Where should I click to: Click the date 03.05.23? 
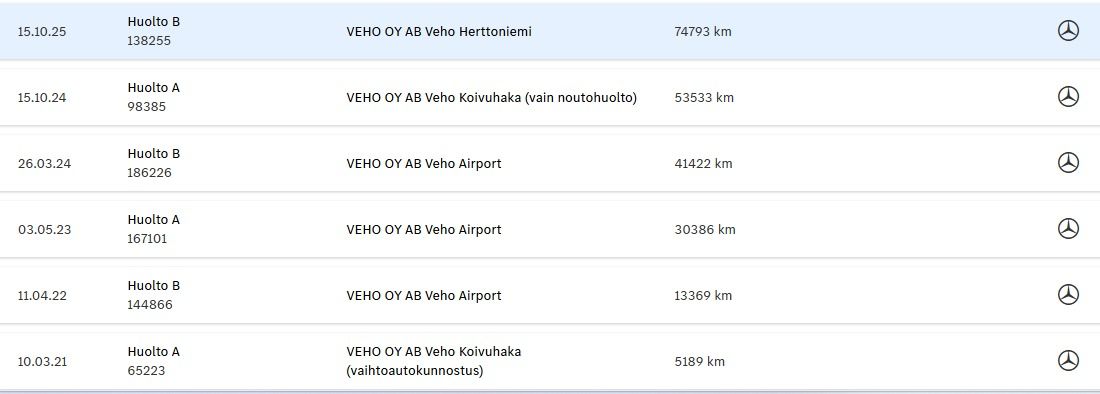[44, 229]
